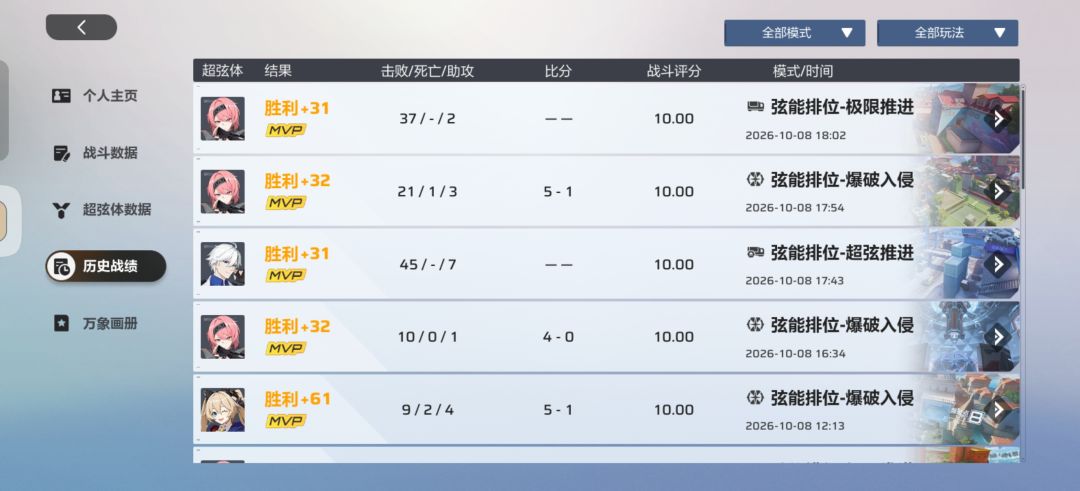Image resolution: width=1080 pixels, height=491 pixels.
Task: Expand details arrow for 超弦推进 match
Action: [x=997, y=264]
